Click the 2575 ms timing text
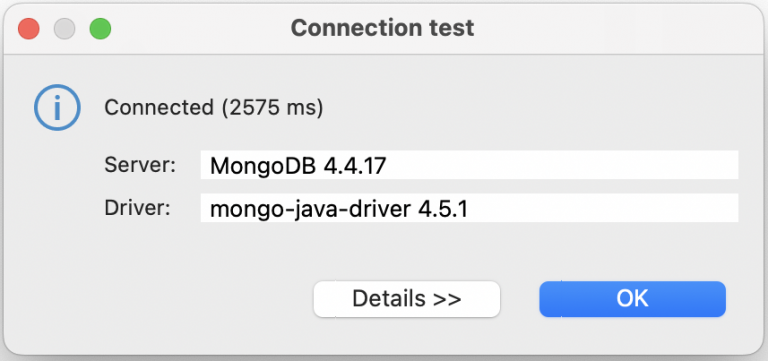The width and height of the screenshot is (768, 361). pyautogui.click(x=272, y=108)
